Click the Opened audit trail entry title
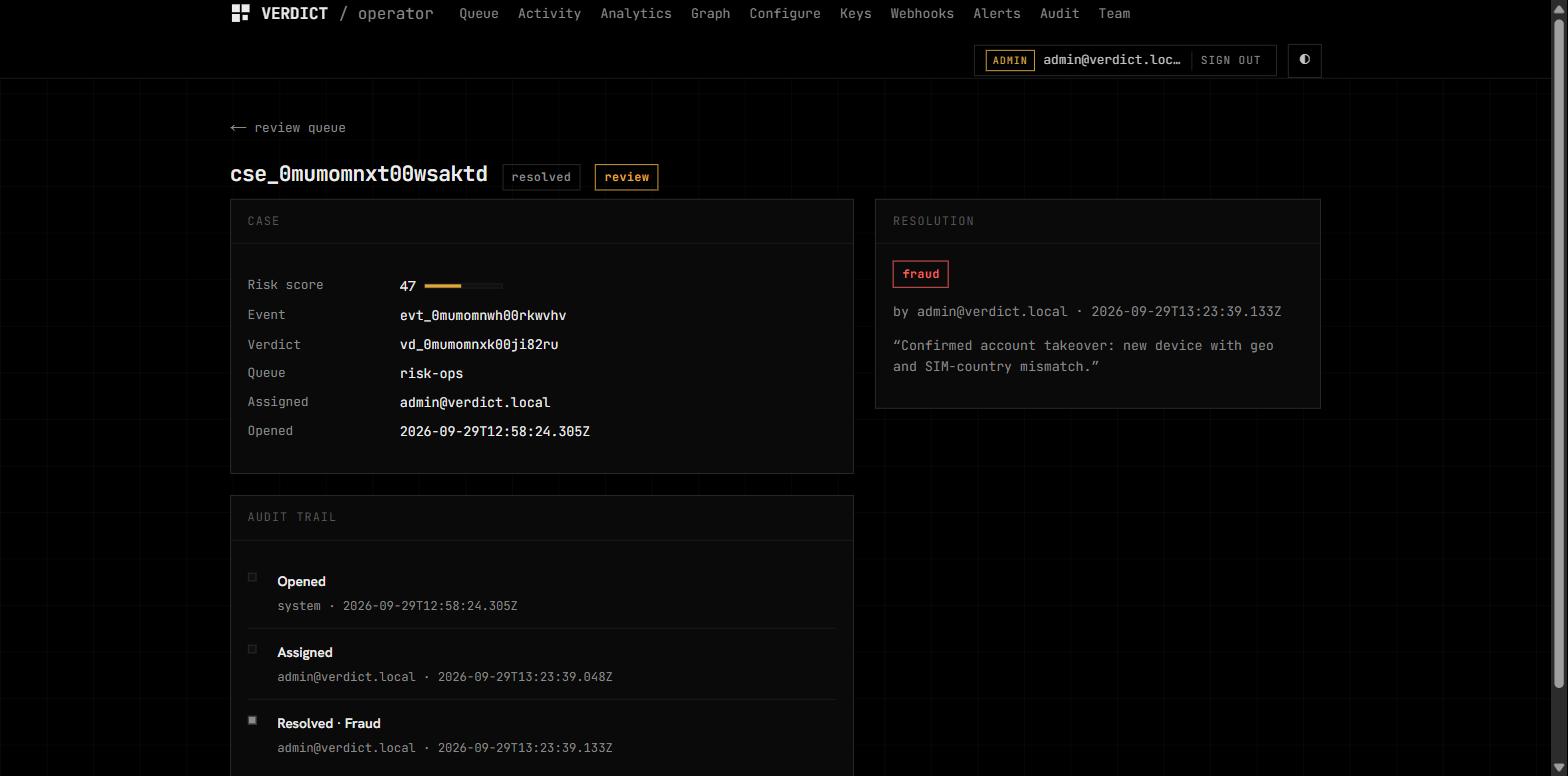The width and height of the screenshot is (1568, 776). (x=301, y=582)
